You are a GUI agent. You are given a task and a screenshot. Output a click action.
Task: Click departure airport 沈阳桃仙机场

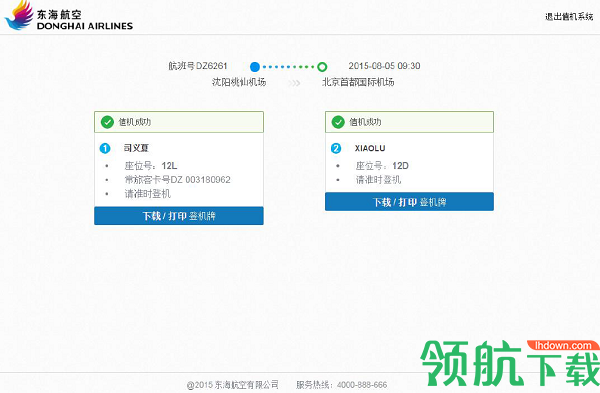(239, 82)
